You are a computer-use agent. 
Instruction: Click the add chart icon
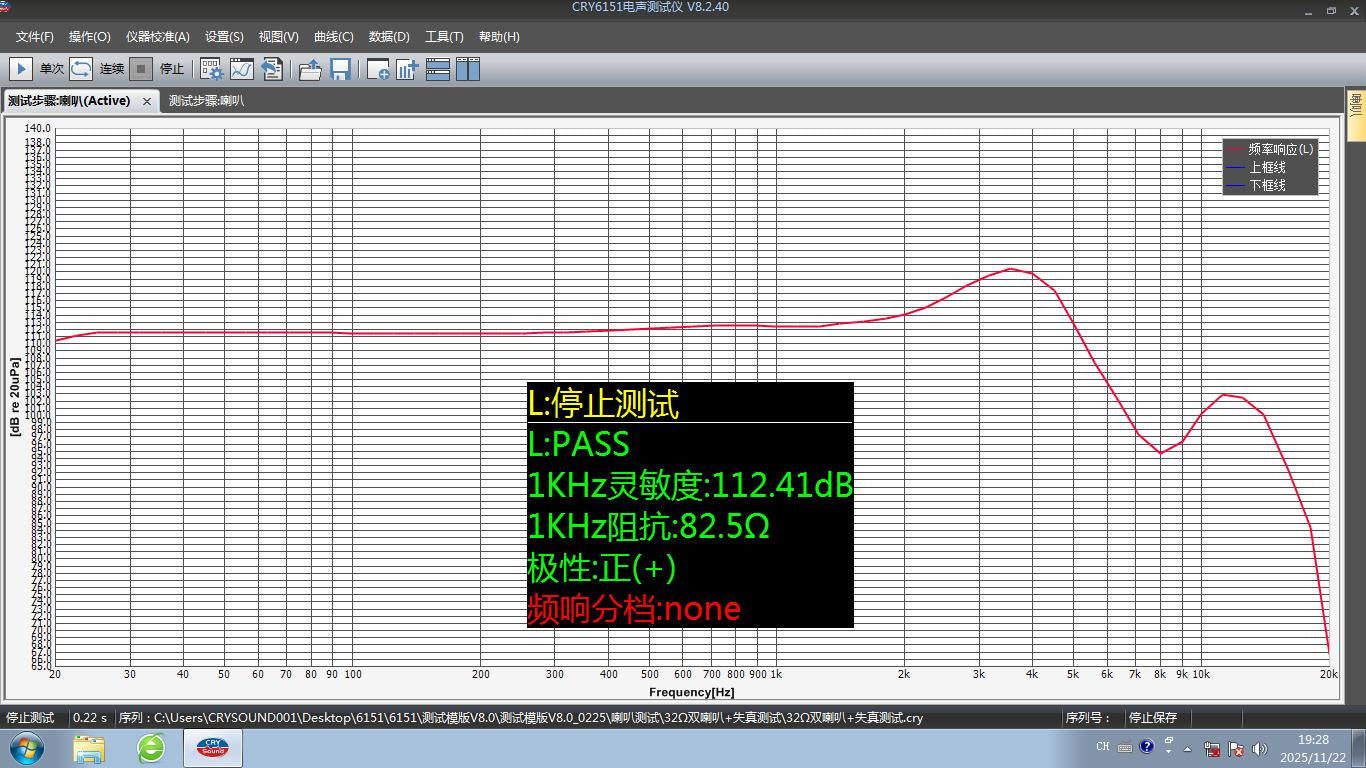click(x=407, y=69)
